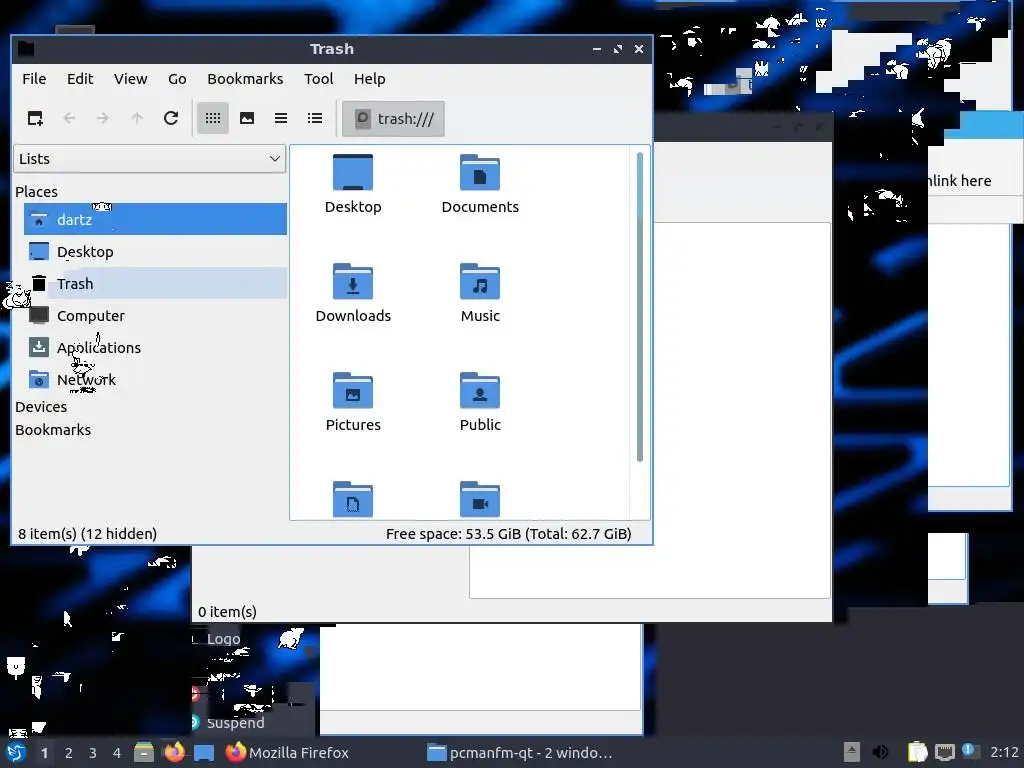Viewport: 1024px width, 768px height.
Task: Go up to the parent folder with the arrow icon
Action: tap(136, 118)
